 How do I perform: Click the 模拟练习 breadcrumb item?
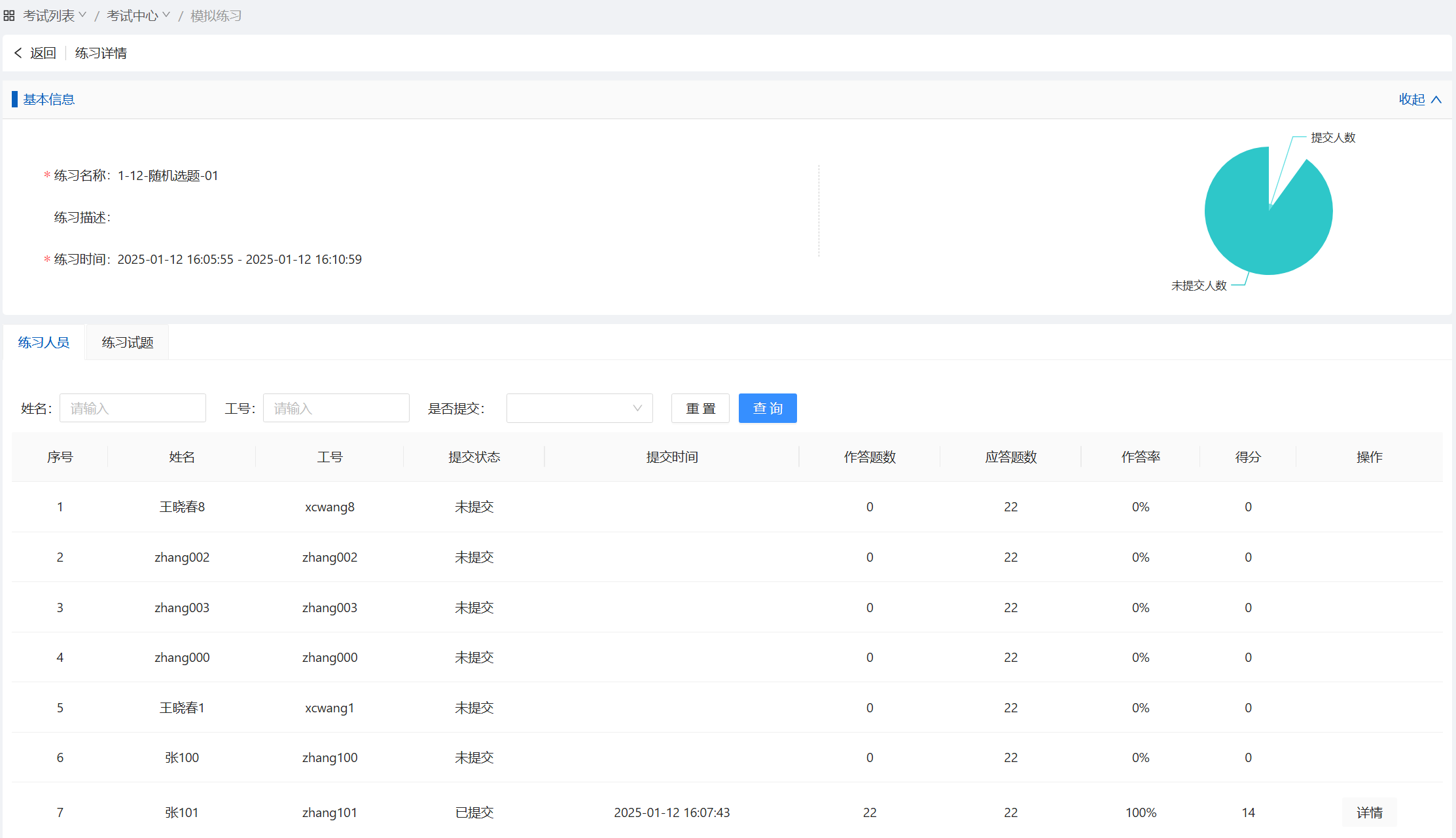coord(216,16)
